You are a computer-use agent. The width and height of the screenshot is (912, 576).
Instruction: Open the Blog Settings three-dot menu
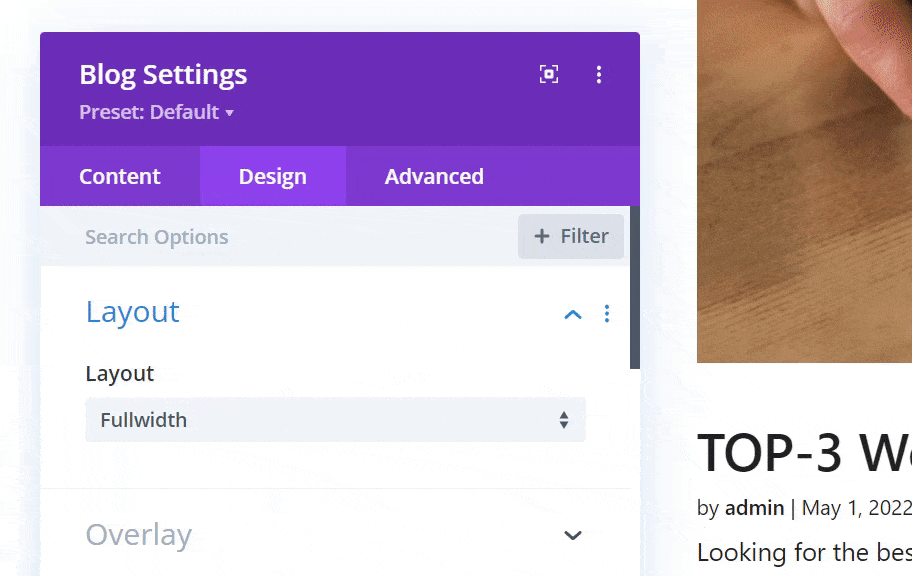(599, 74)
